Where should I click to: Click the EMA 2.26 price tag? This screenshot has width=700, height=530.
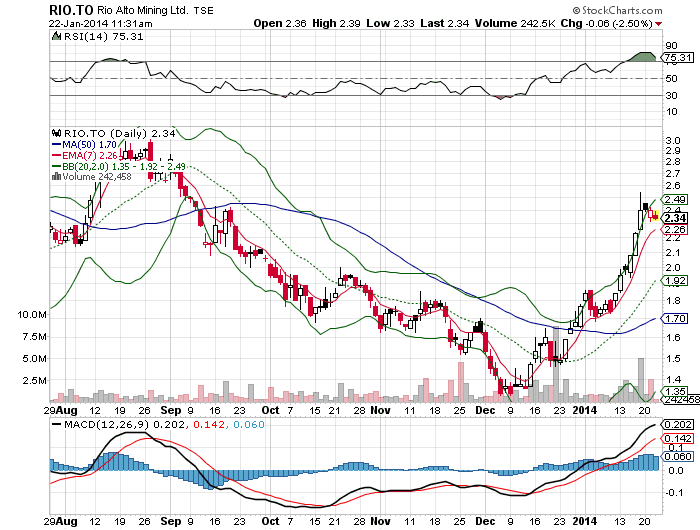[x=675, y=230]
